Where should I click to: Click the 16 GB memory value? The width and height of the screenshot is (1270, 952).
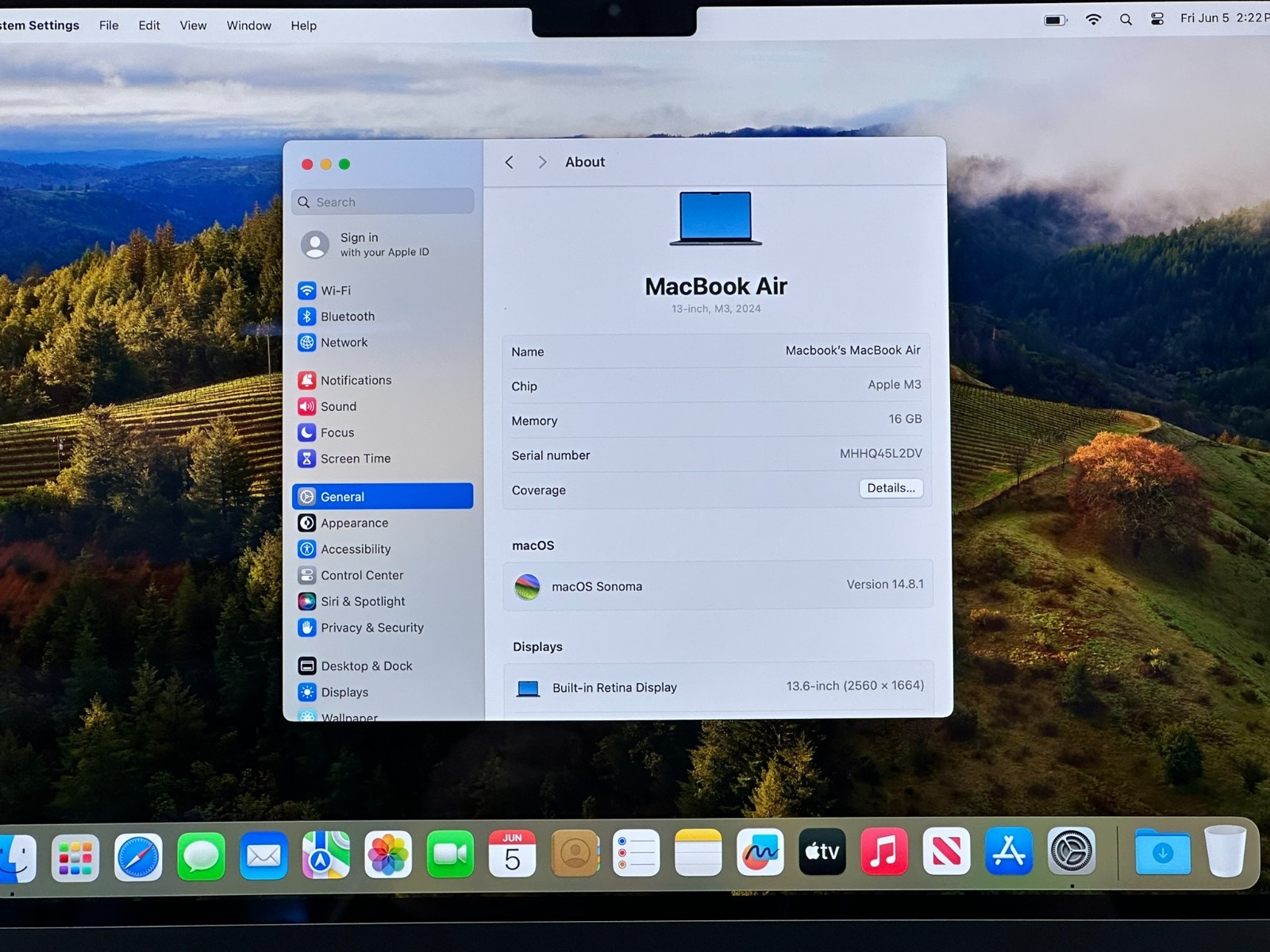point(905,419)
